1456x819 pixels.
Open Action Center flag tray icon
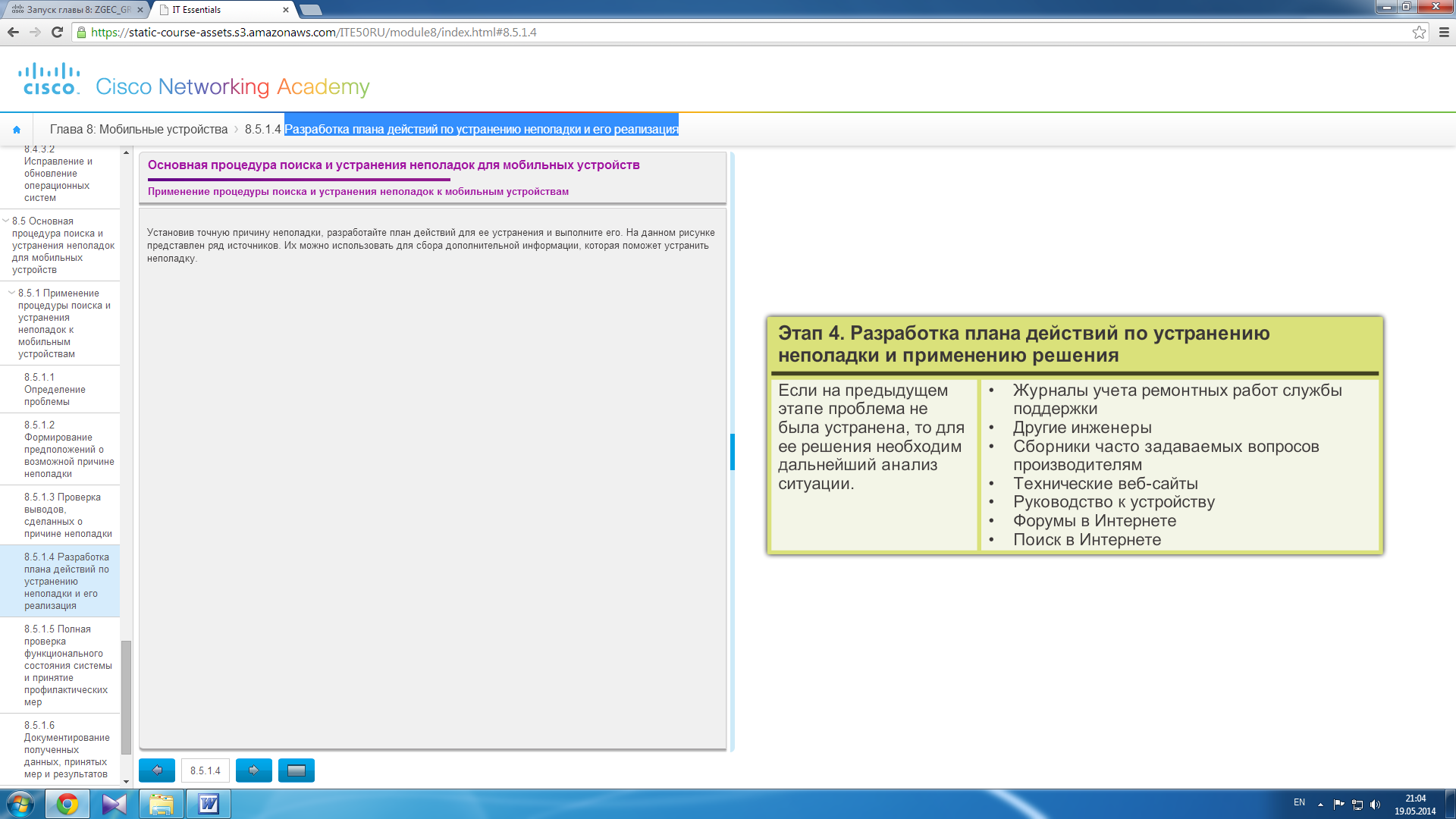point(1338,804)
